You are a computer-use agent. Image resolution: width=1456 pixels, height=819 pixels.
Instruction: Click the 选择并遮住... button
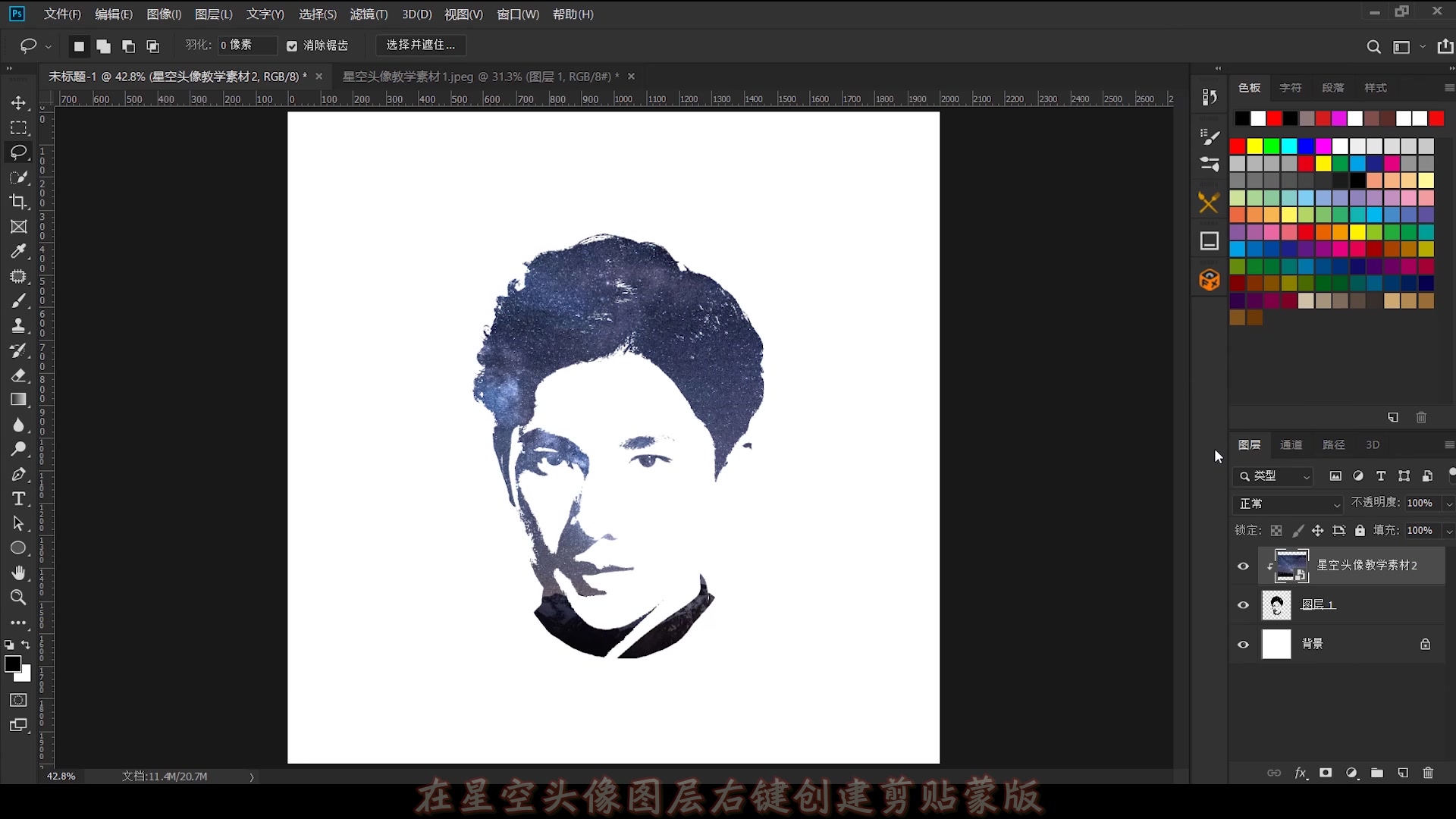(421, 45)
